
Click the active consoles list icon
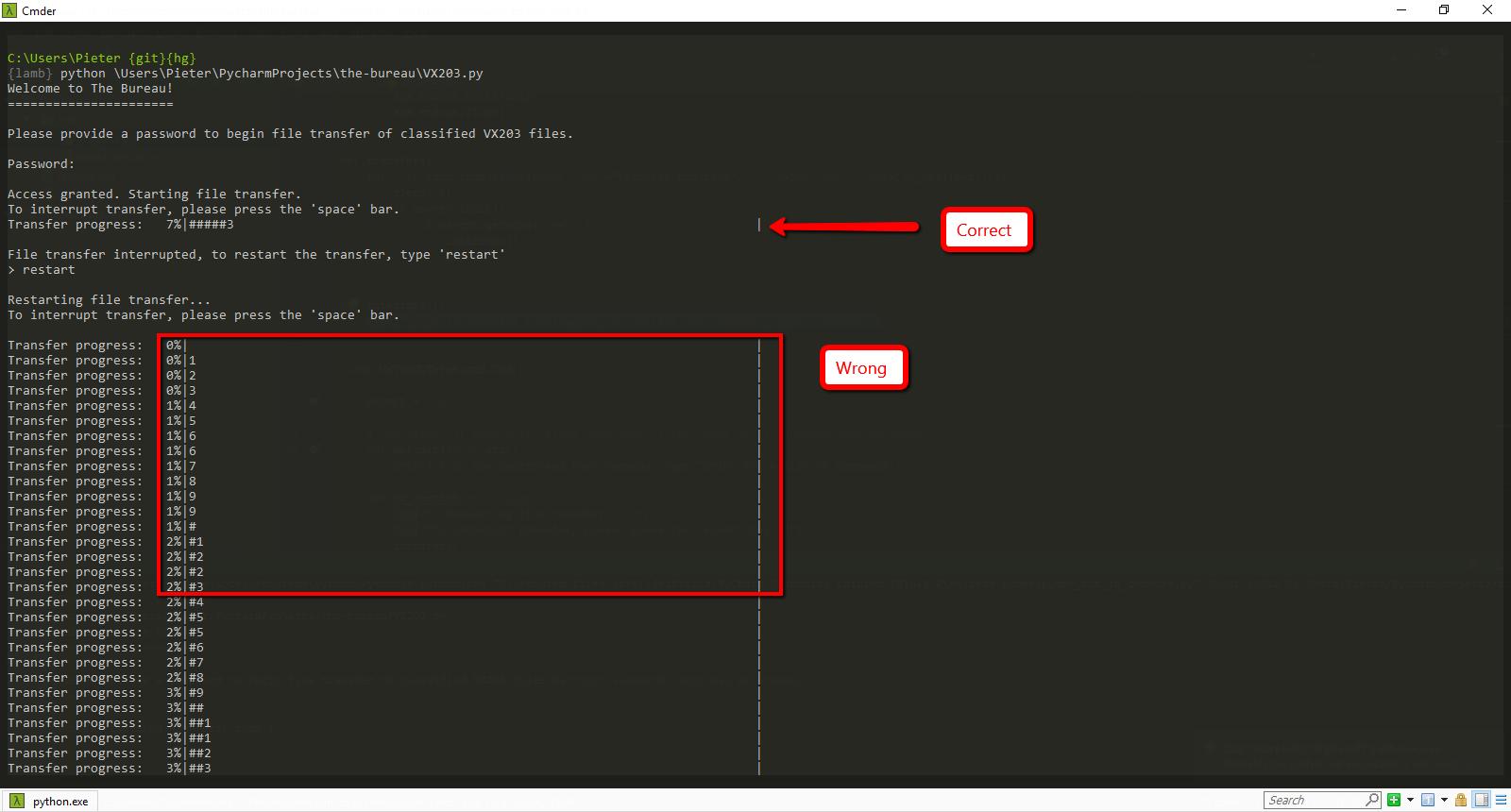(1428, 801)
